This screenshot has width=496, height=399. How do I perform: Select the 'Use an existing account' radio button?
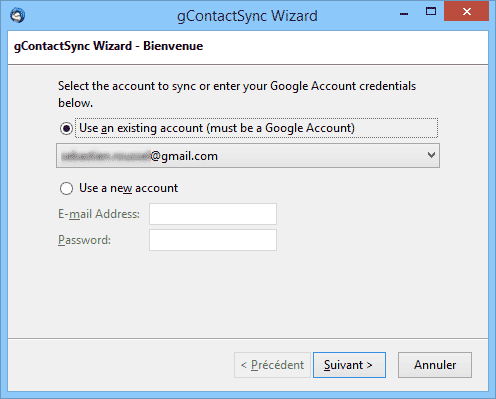tap(66, 128)
